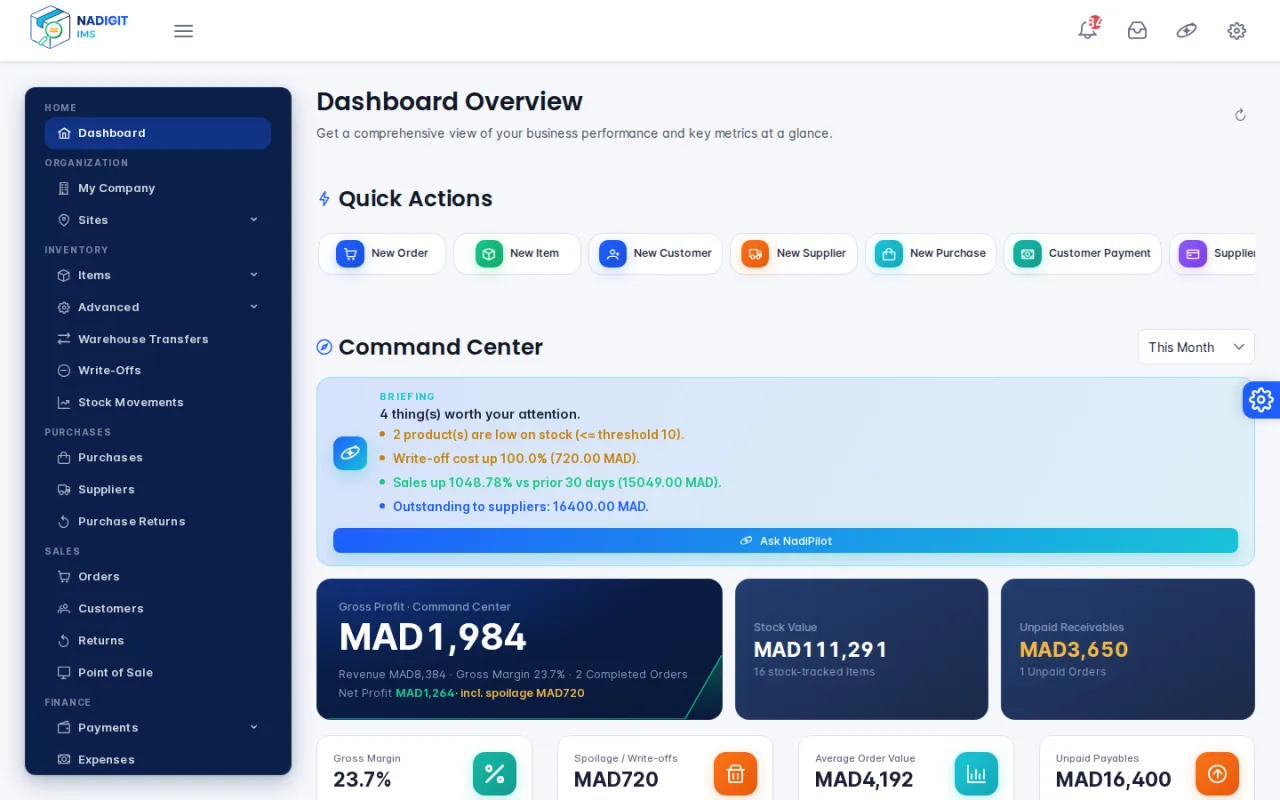Click the hamburger menu icon
This screenshot has height=800, width=1280.
coord(183,31)
